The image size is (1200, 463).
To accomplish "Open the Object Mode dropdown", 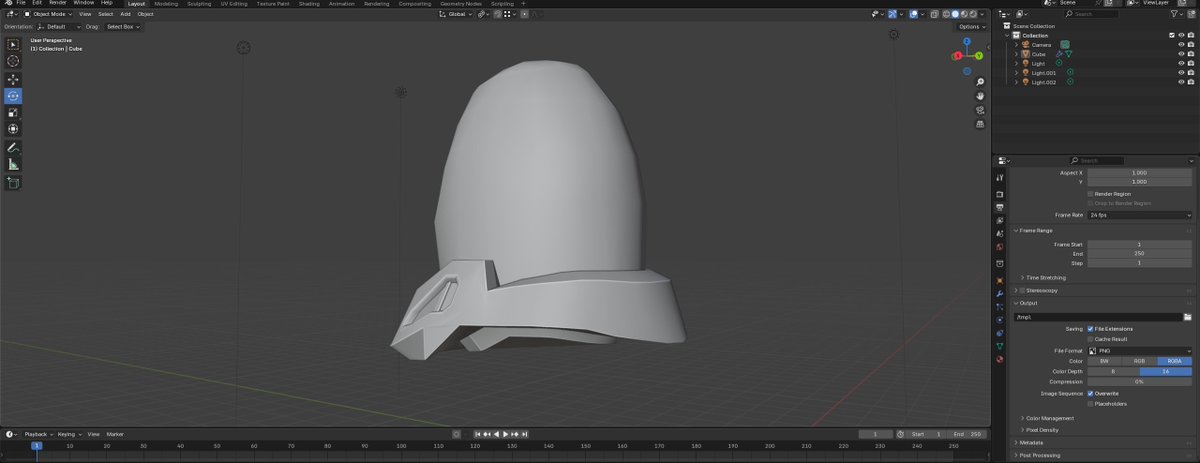I will 48,14.
